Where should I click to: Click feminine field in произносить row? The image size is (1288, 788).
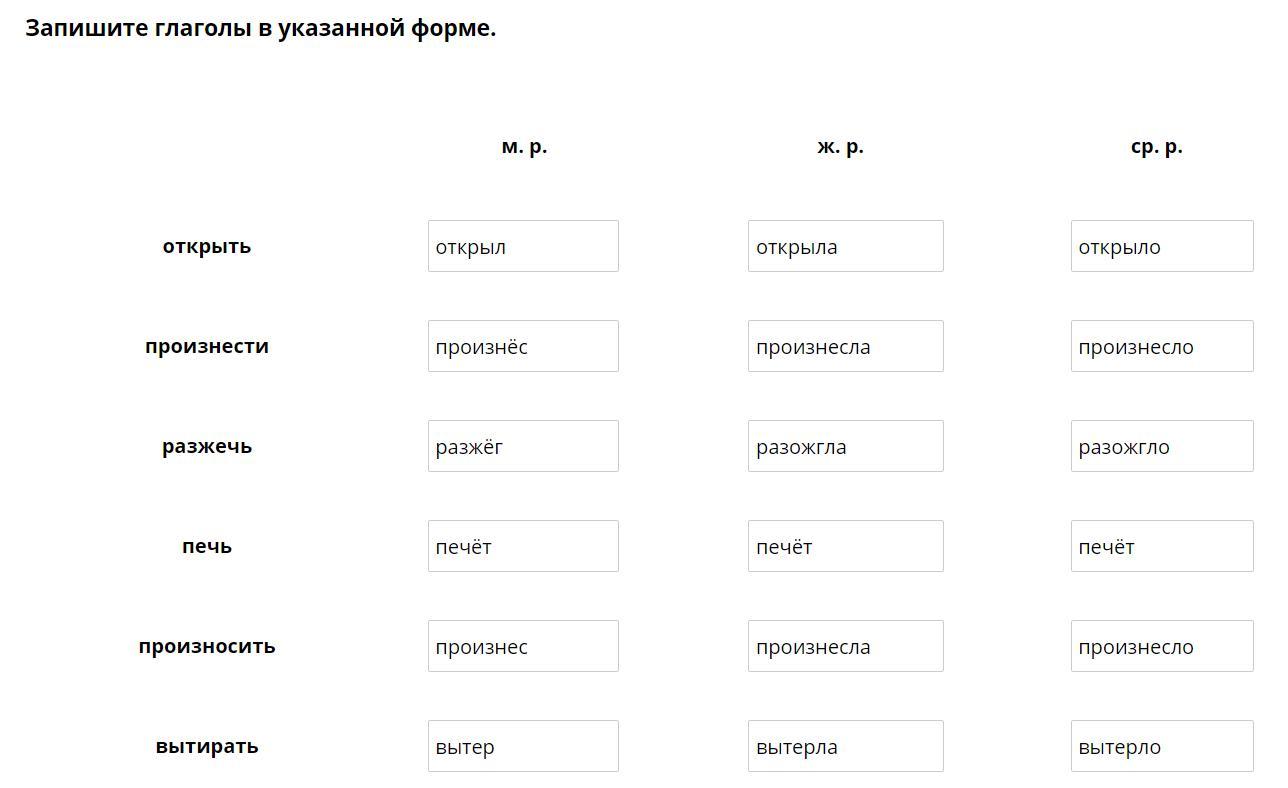coord(845,646)
